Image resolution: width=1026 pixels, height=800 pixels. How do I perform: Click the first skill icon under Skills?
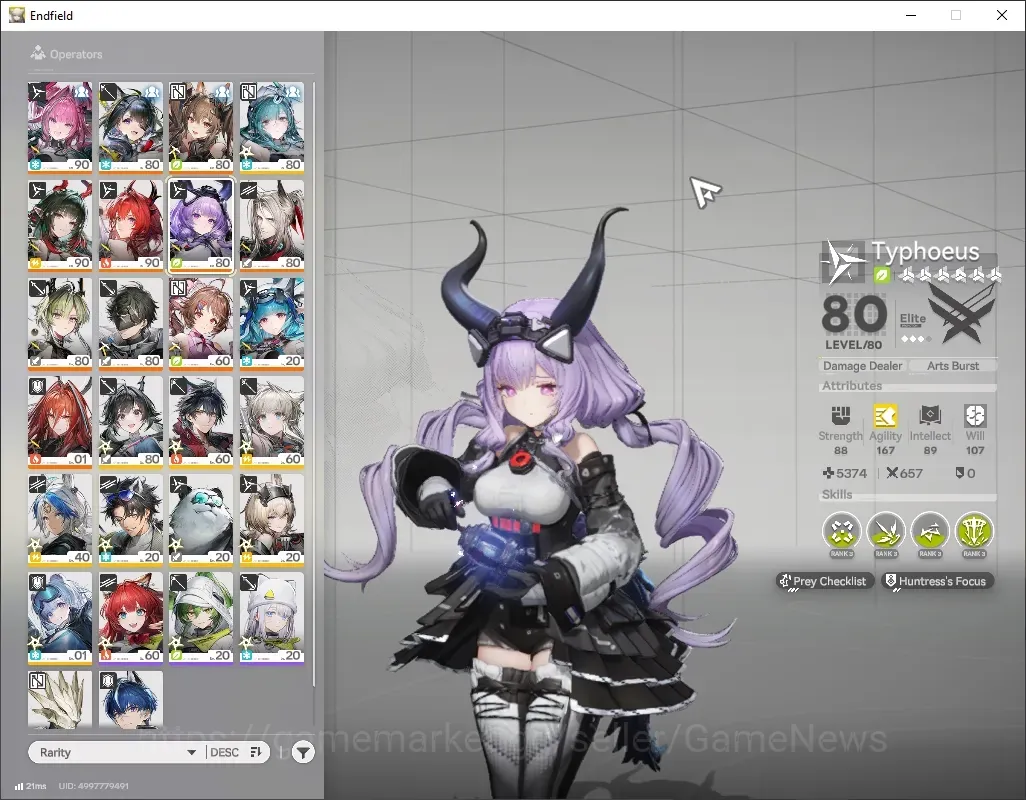click(841, 531)
